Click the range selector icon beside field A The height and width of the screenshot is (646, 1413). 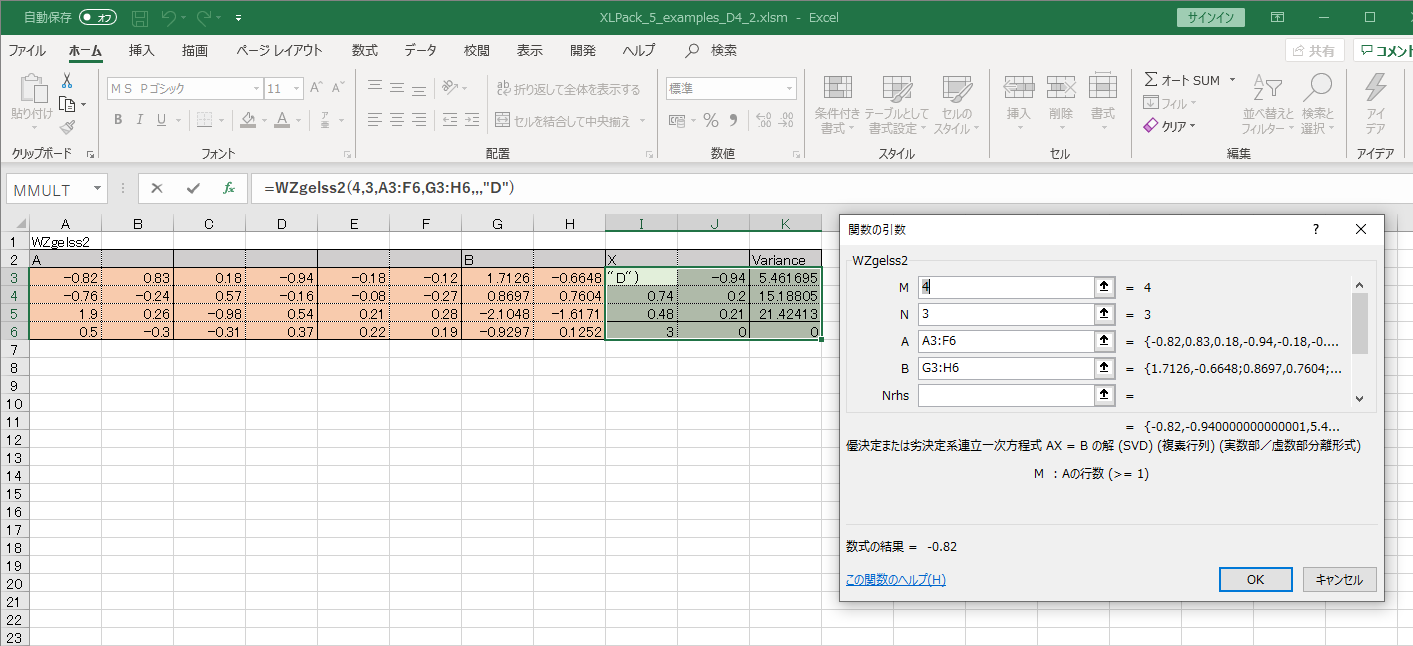[1104, 341]
